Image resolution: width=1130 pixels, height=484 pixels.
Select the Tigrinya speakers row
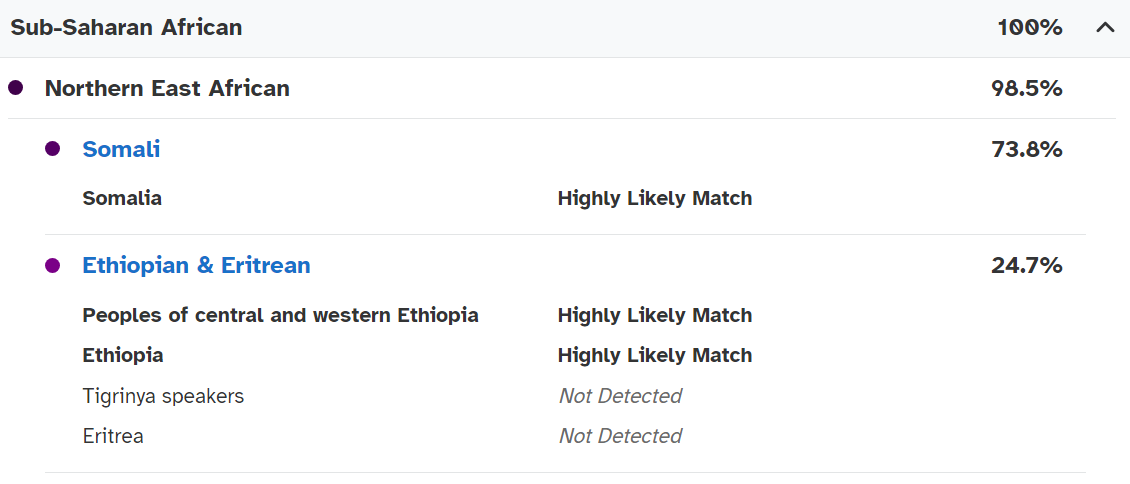[x=163, y=396]
